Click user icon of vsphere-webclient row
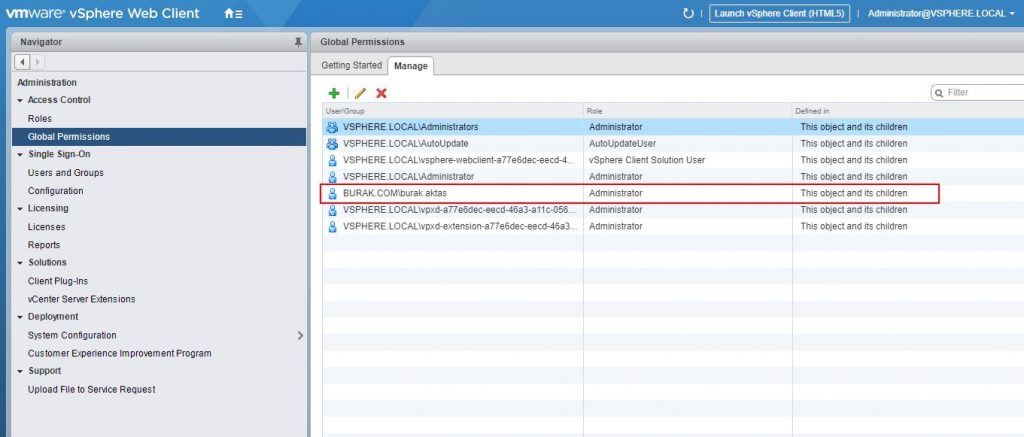This screenshot has width=1024, height=437. (x=332, y=160)
